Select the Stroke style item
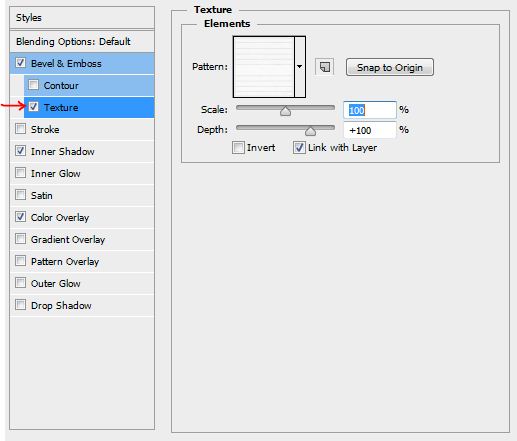Image resolution: width=517 pixels, height=441 pixels. click(82, 129)
